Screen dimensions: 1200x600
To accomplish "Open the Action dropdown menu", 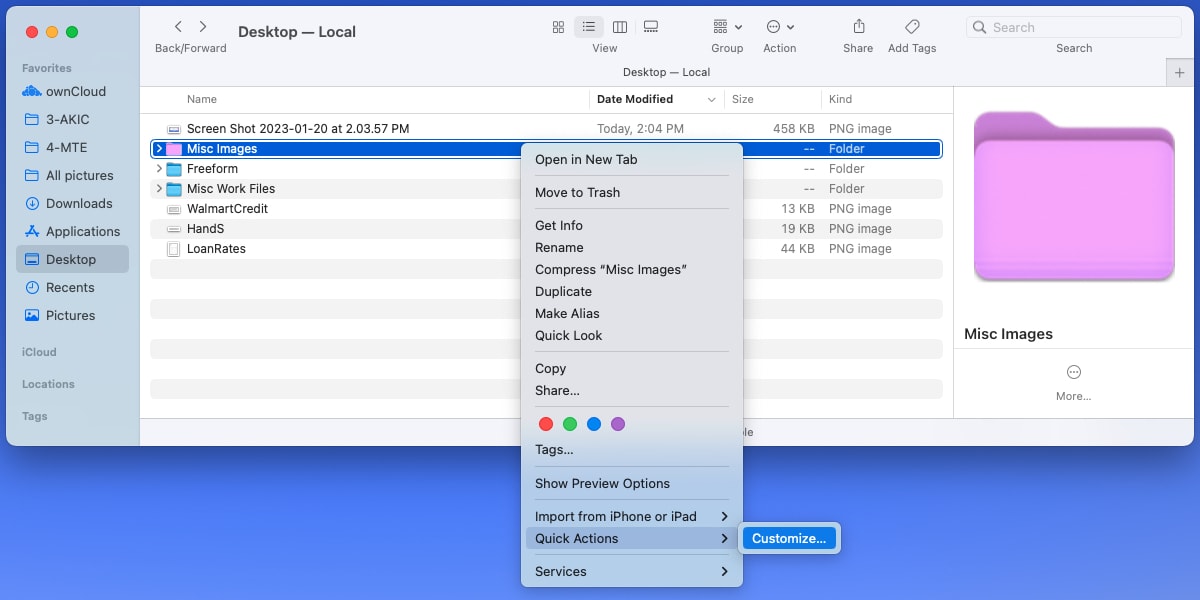I will click(x=780, y=27).
